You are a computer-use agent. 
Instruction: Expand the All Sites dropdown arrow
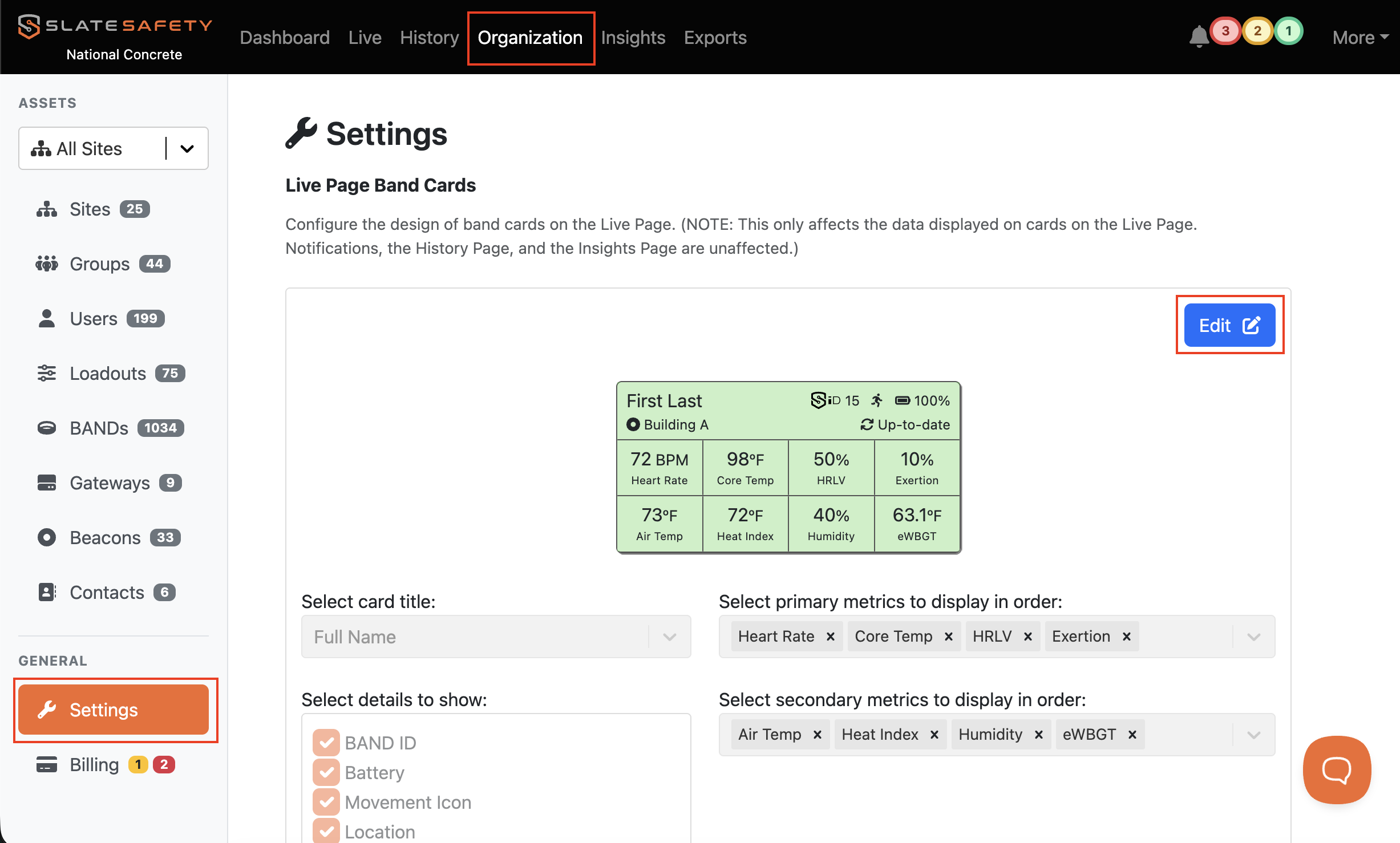[x=187, y=149]
